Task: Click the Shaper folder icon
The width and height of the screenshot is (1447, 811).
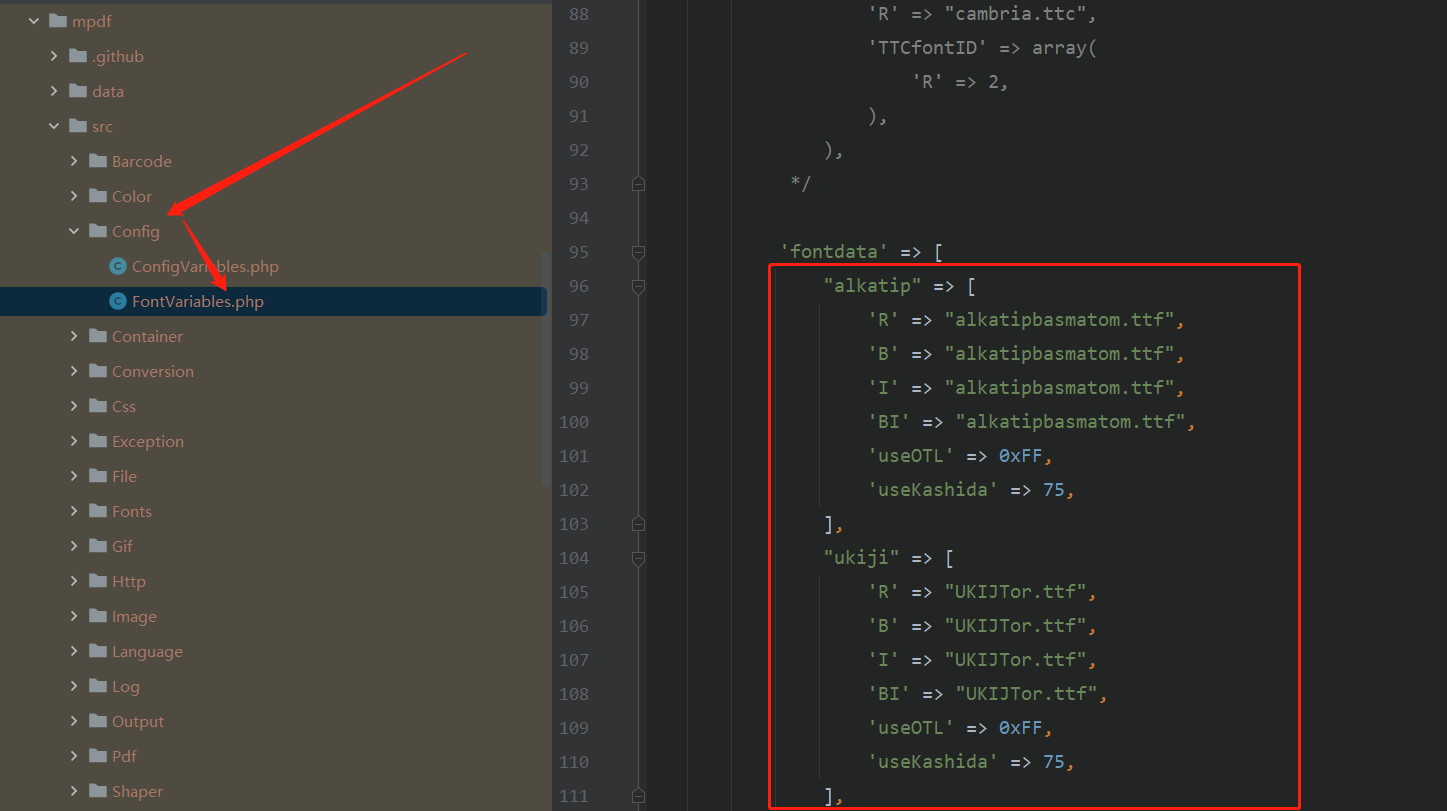Action: [x=97, y=791]
